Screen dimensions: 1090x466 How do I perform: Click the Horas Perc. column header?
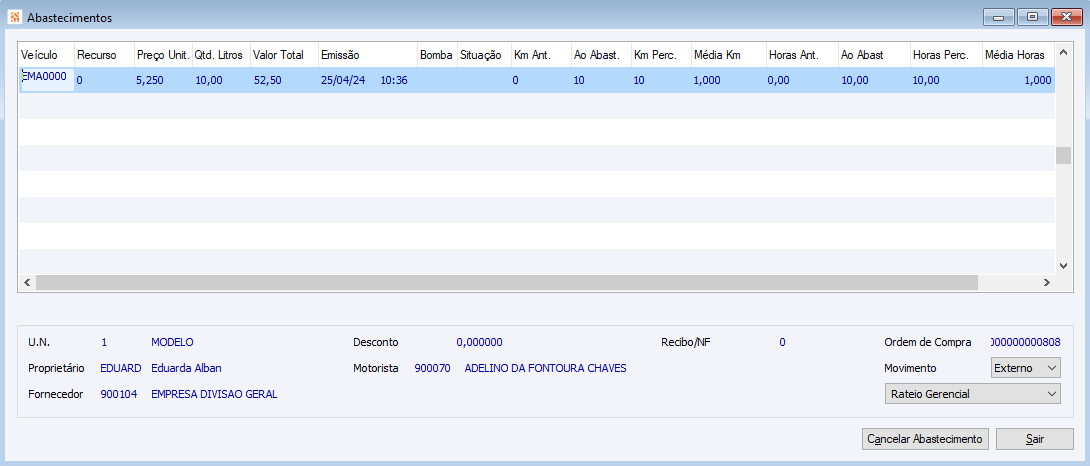click(945, 55)
